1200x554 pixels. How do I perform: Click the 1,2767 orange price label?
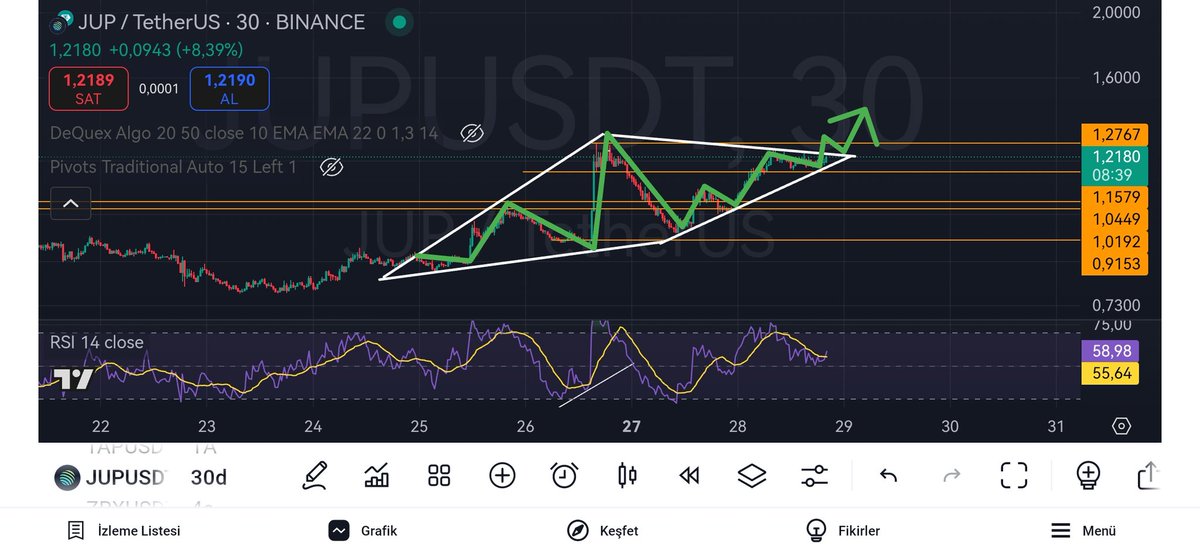click(x=1116, y=134)
